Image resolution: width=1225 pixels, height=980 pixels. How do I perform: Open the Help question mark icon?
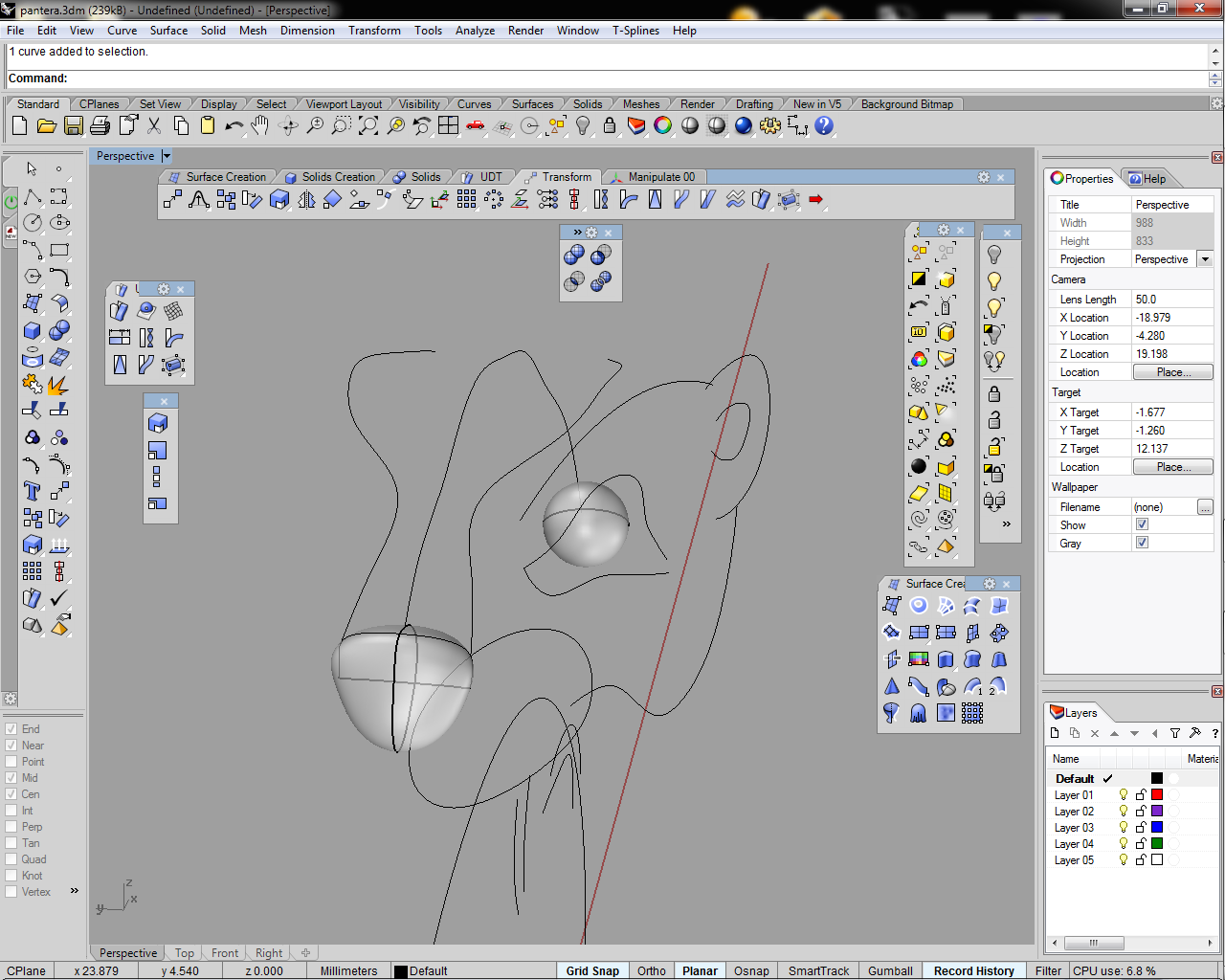point(824,125)
